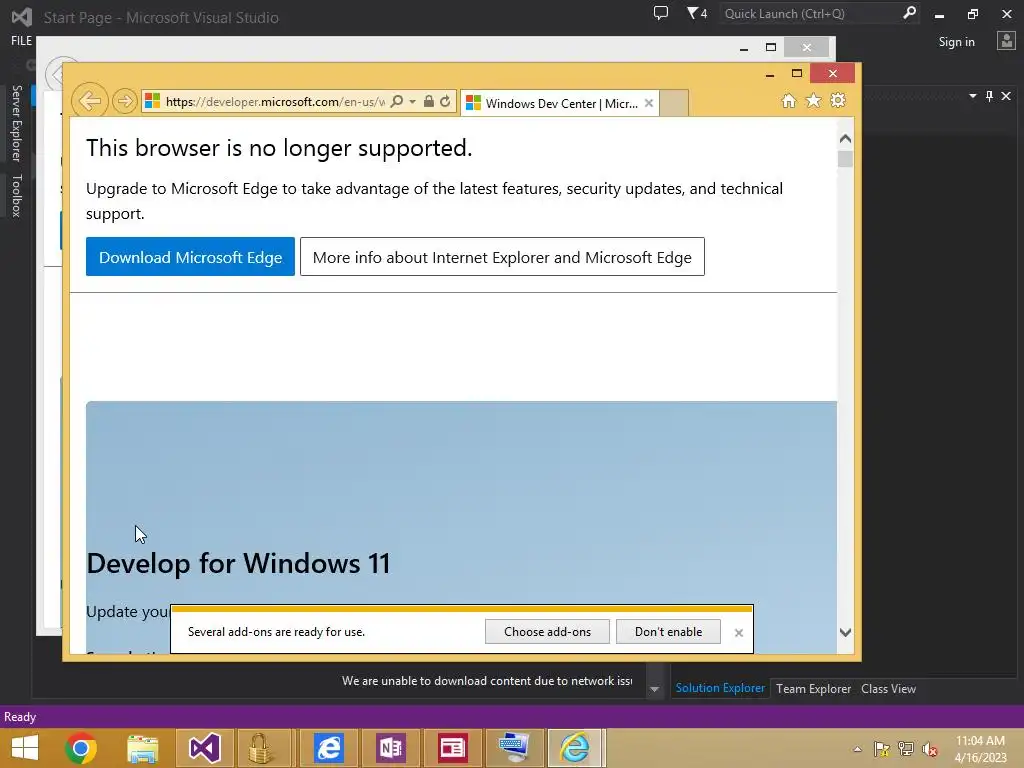Click Quick Launch magnifier icon
Image resolution: width=1024 pixels, height=768 pixels.
click(908, 13)
